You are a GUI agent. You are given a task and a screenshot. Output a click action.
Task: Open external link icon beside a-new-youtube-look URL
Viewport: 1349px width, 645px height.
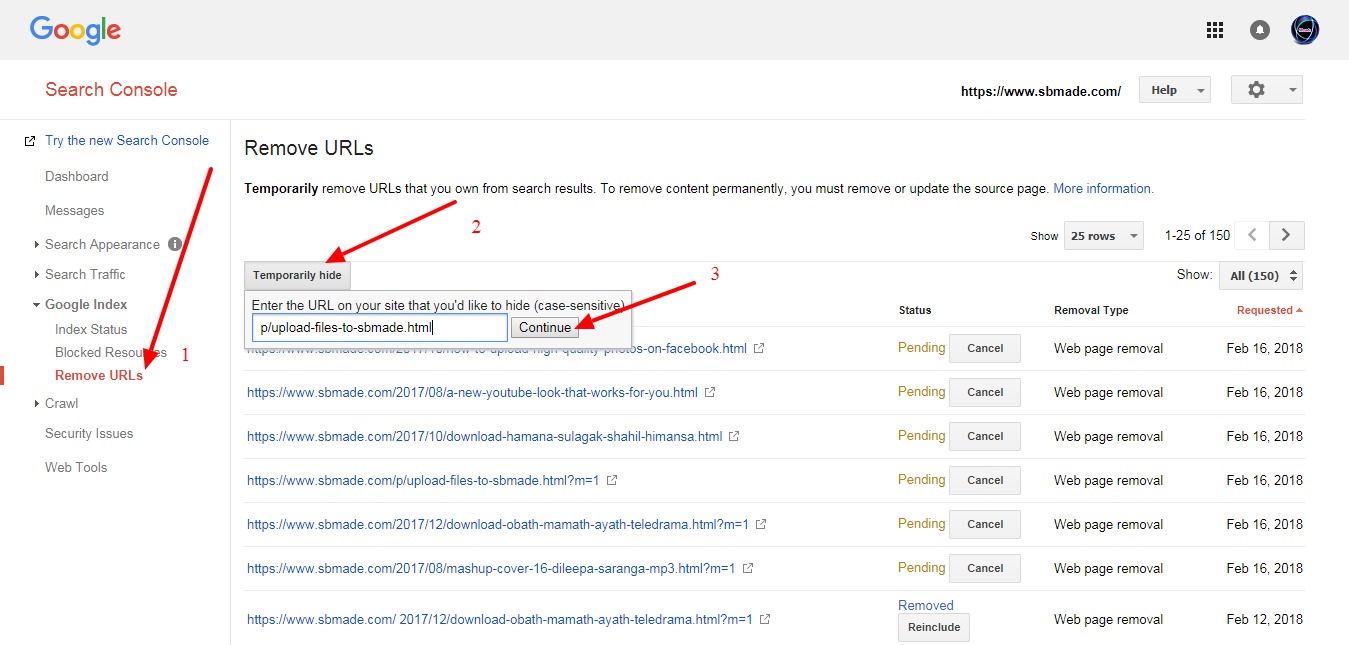710,392
